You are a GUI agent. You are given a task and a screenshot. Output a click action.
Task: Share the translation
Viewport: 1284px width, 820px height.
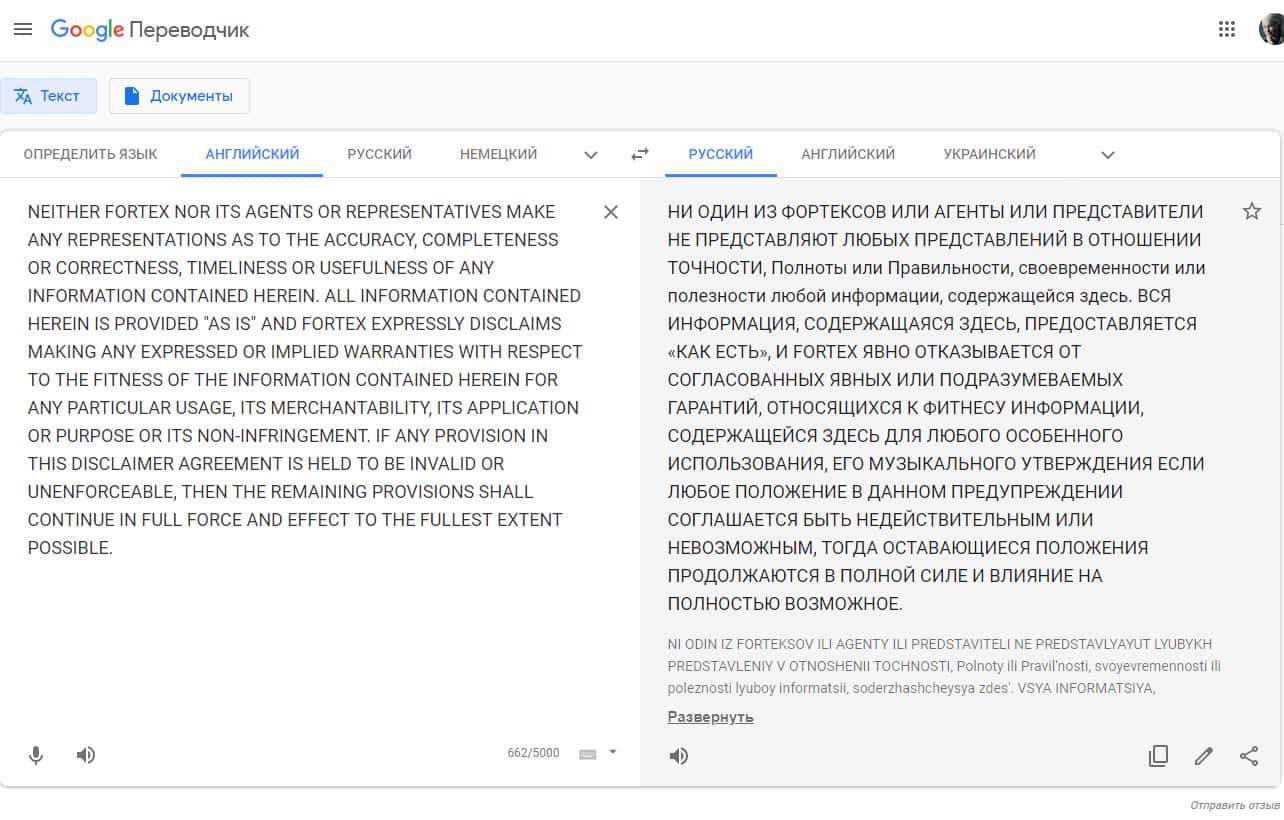1249,756
